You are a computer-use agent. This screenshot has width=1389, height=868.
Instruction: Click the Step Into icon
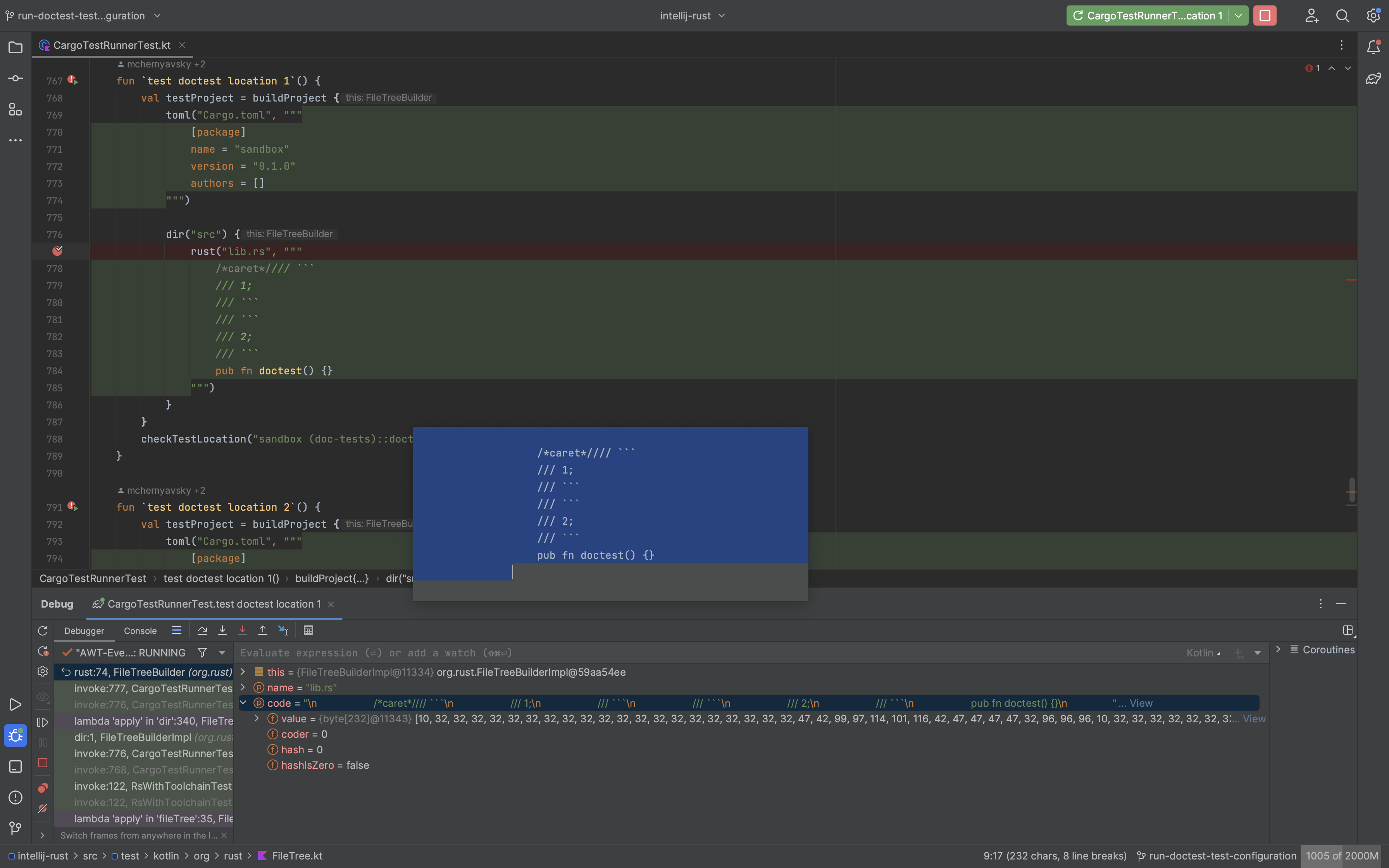coord(222,630)
